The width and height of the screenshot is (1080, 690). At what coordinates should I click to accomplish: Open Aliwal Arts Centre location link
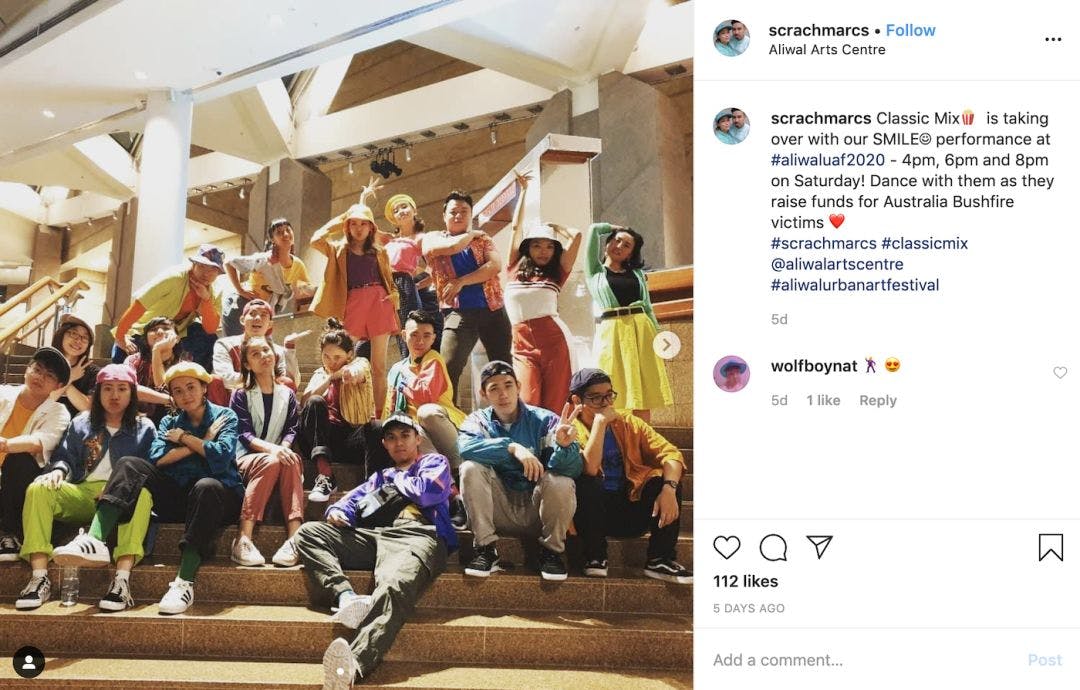(x=827, y=50)
